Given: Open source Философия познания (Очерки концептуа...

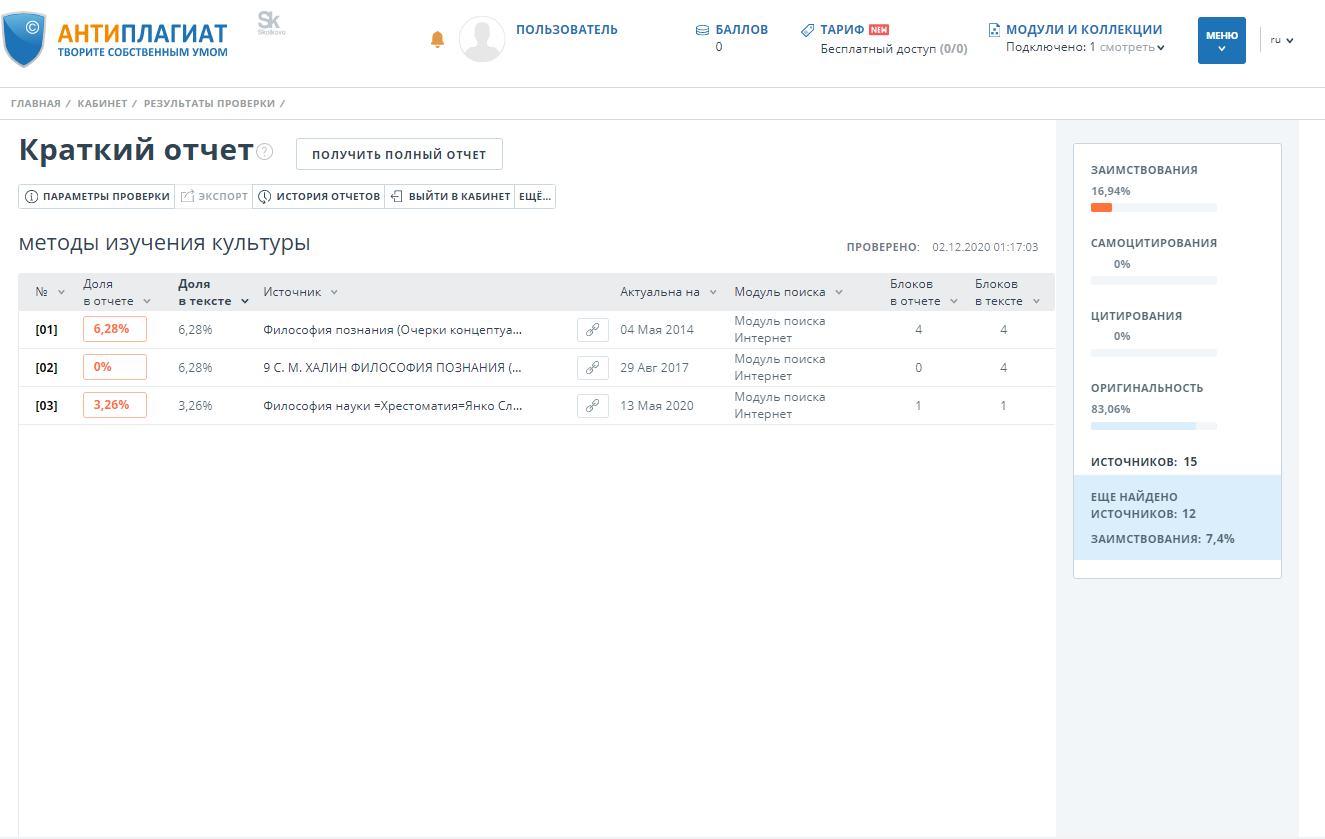Looking at the screenshot, I should point(392,330).
